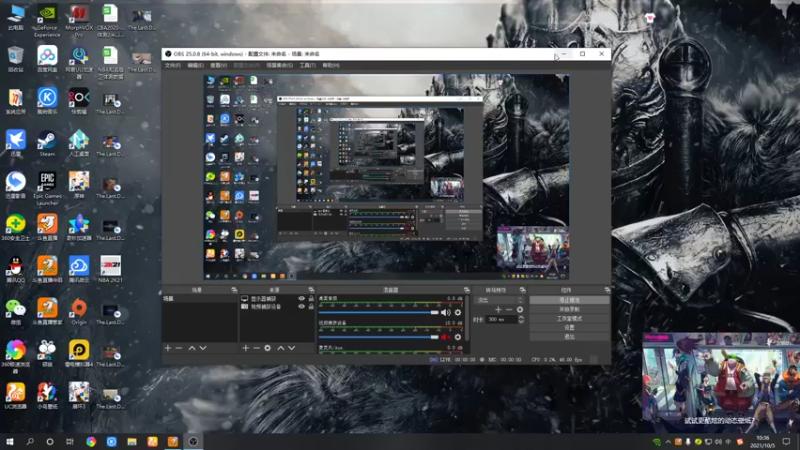
Task: Select the scene entry in Scenes list
Action: tap(199, 298)
